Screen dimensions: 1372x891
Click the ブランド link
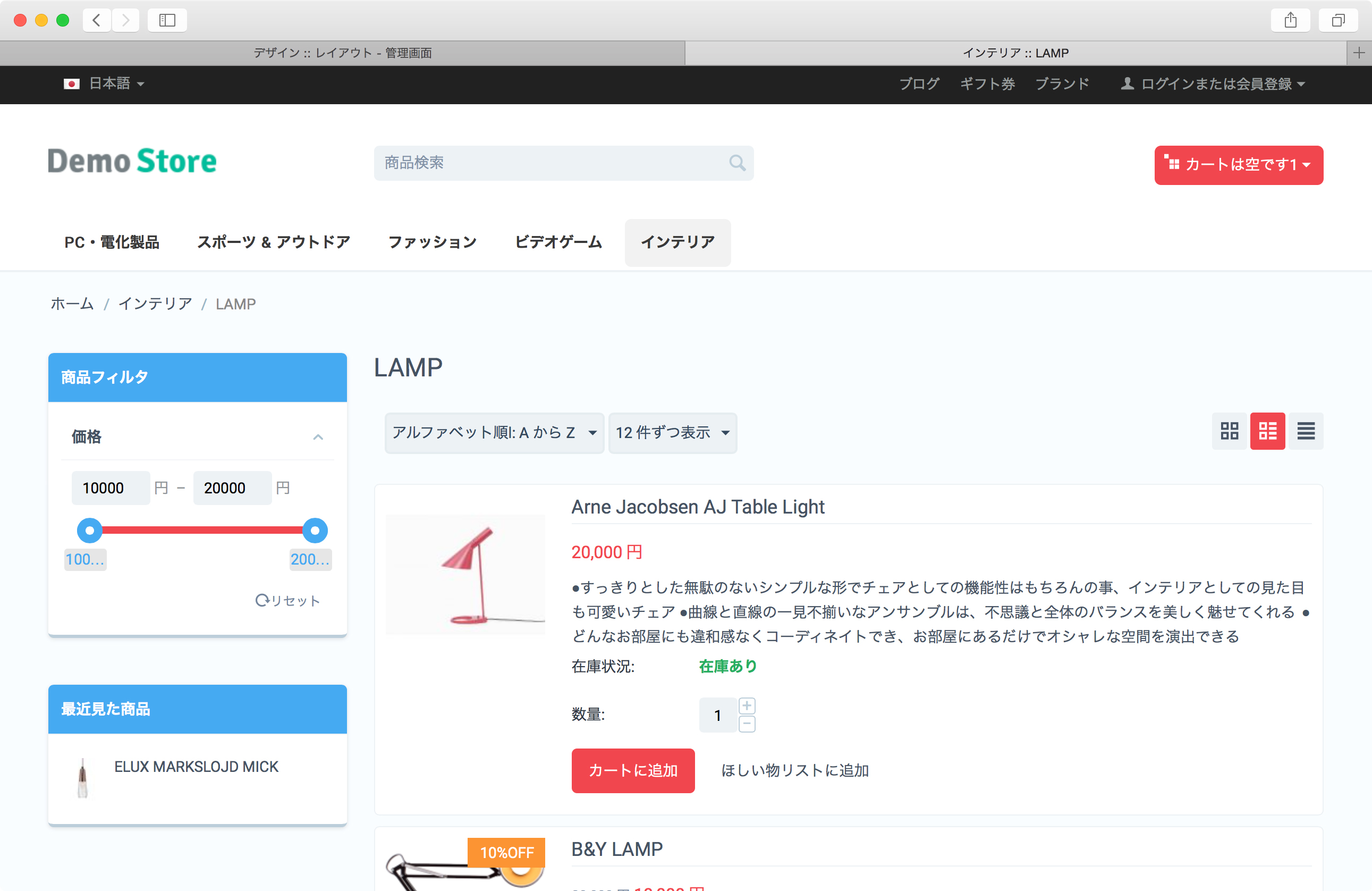pyautogui.click(x=1062, y=84)
